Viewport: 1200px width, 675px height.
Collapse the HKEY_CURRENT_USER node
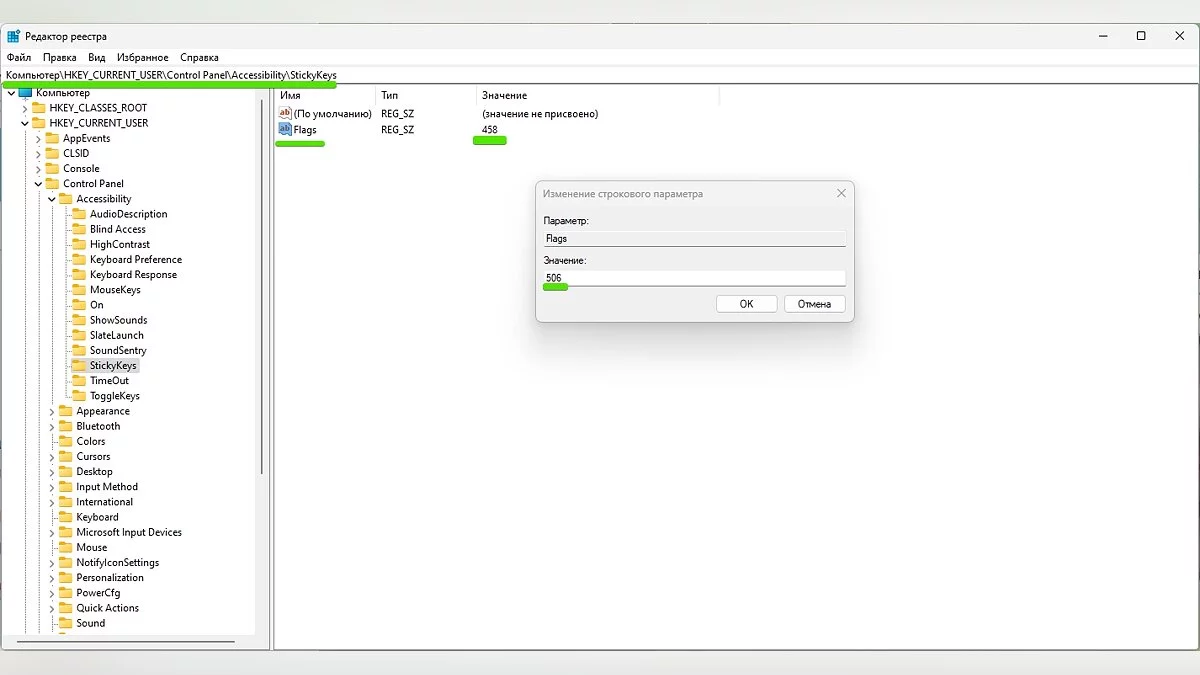point(25,123)
